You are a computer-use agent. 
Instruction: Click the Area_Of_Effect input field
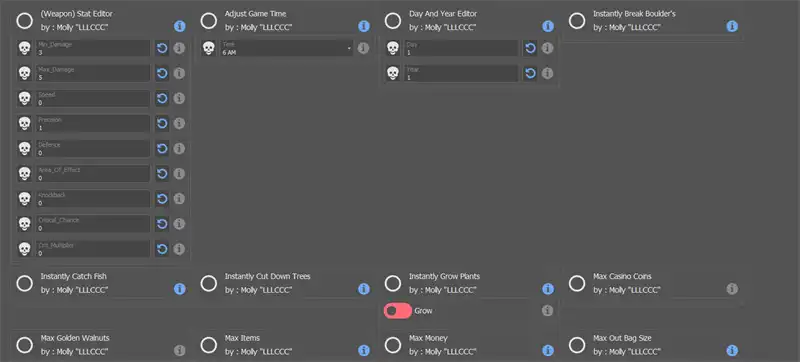(x=93, y=173)
